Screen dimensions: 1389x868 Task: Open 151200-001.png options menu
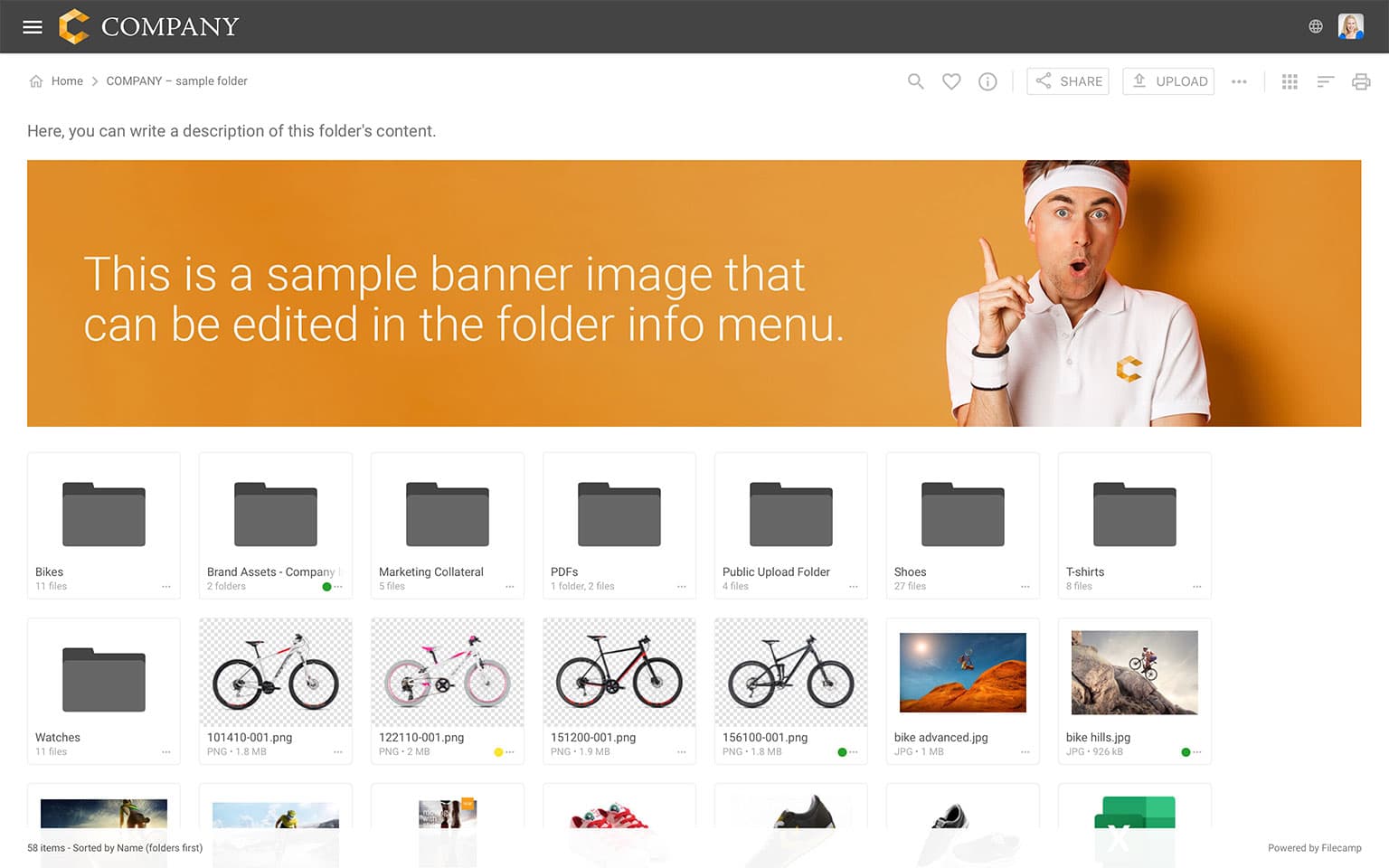coord(682,752)
